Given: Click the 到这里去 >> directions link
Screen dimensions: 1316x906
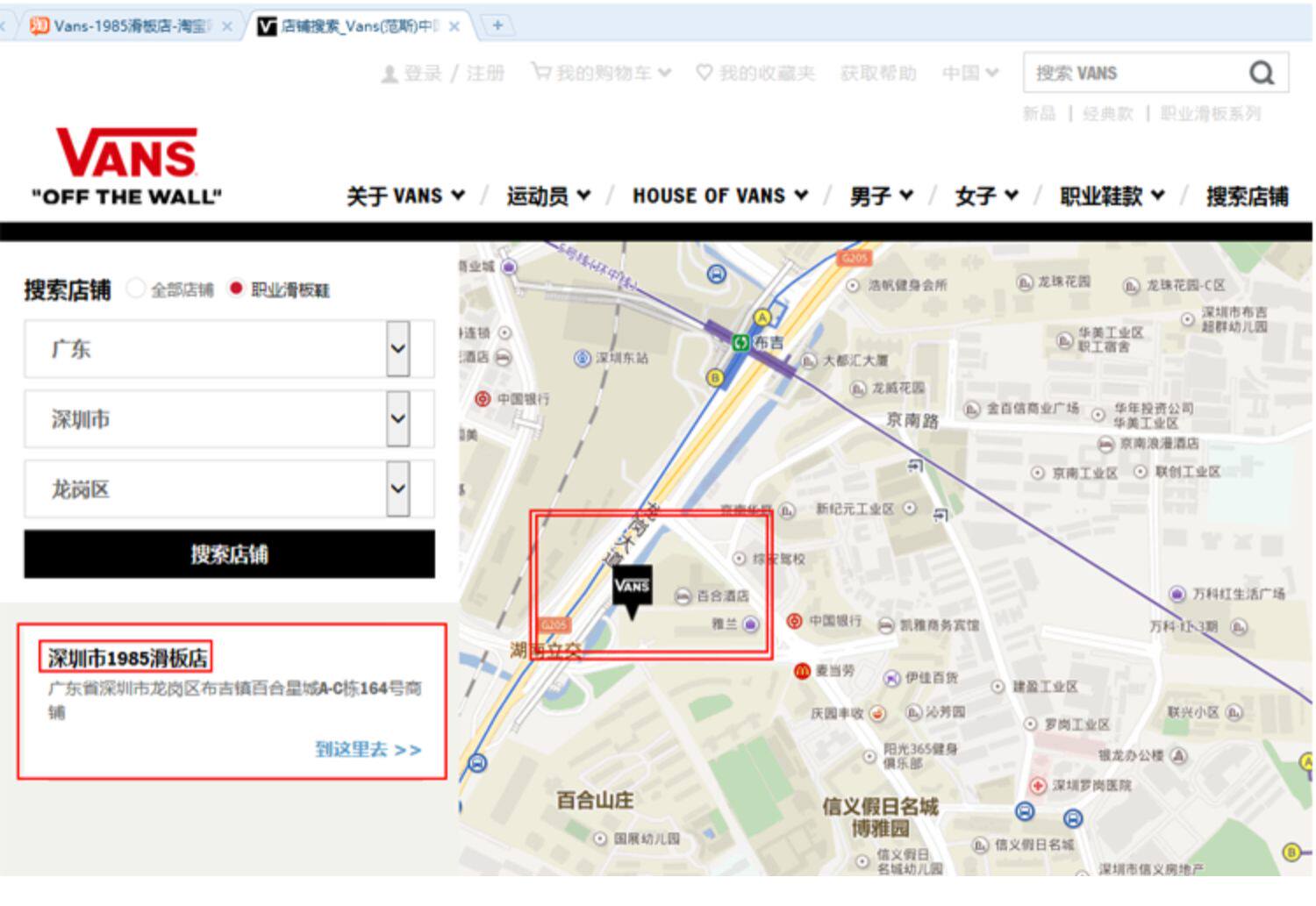Looking at the screenshot, I should (368, 749).
